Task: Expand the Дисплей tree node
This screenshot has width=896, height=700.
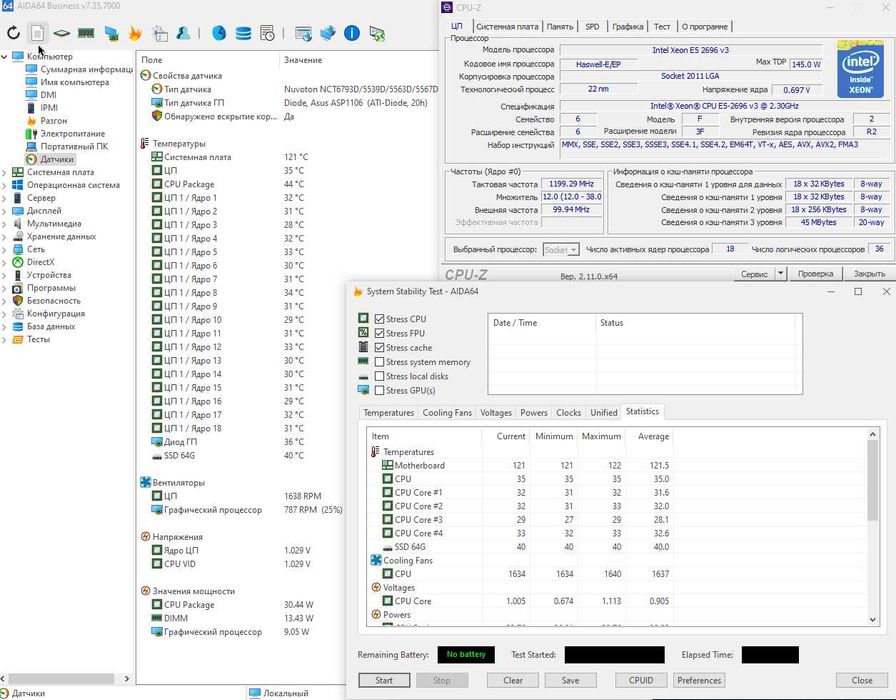Action: (5, 211)
